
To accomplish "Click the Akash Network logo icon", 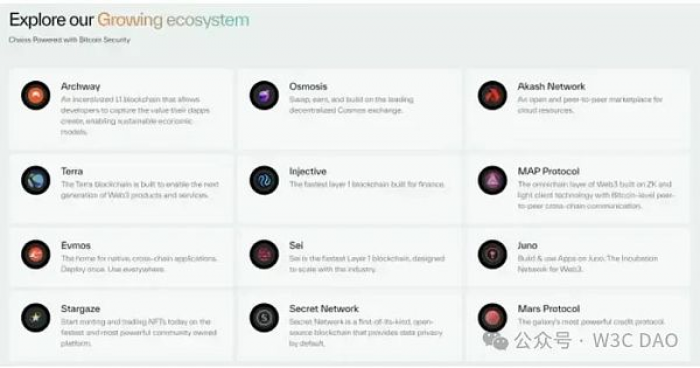I will (x=492, y=95).
